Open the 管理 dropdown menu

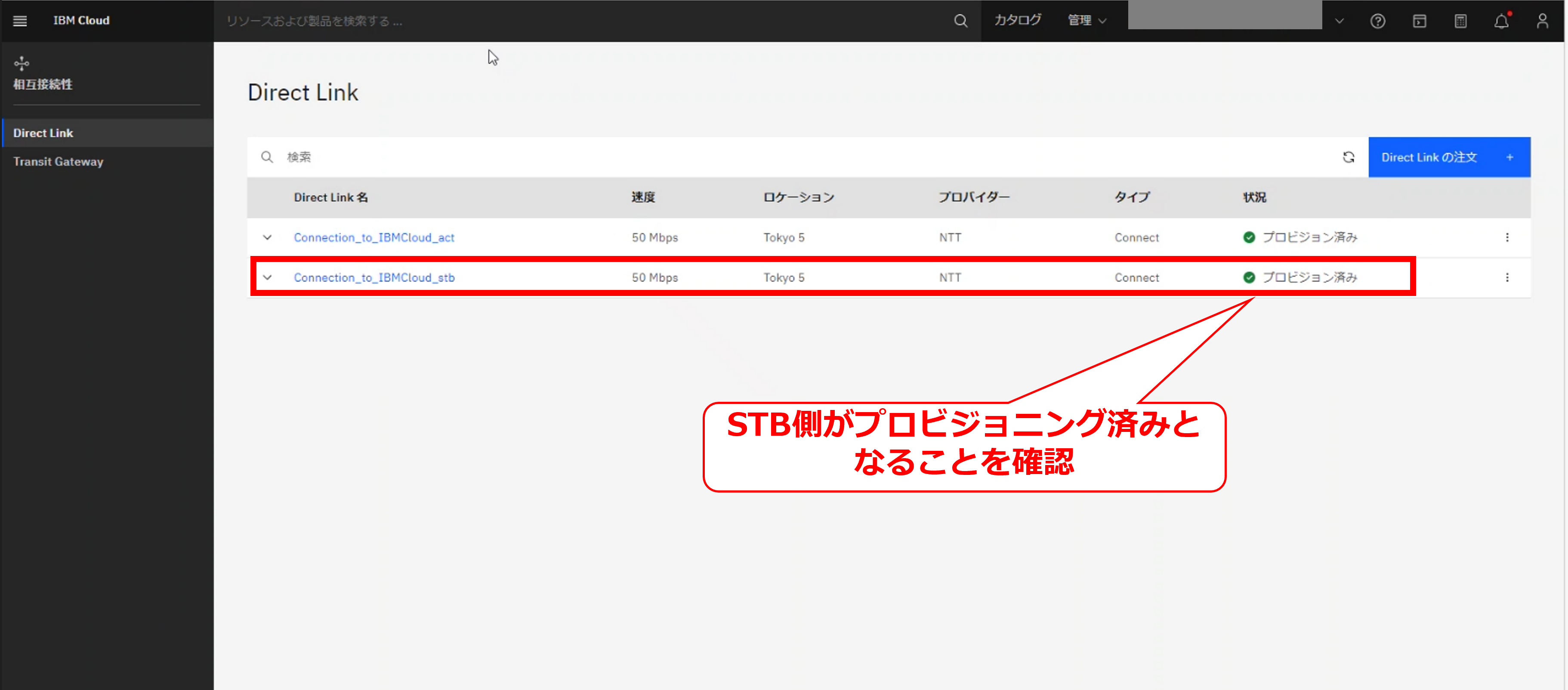point(1086,21)
